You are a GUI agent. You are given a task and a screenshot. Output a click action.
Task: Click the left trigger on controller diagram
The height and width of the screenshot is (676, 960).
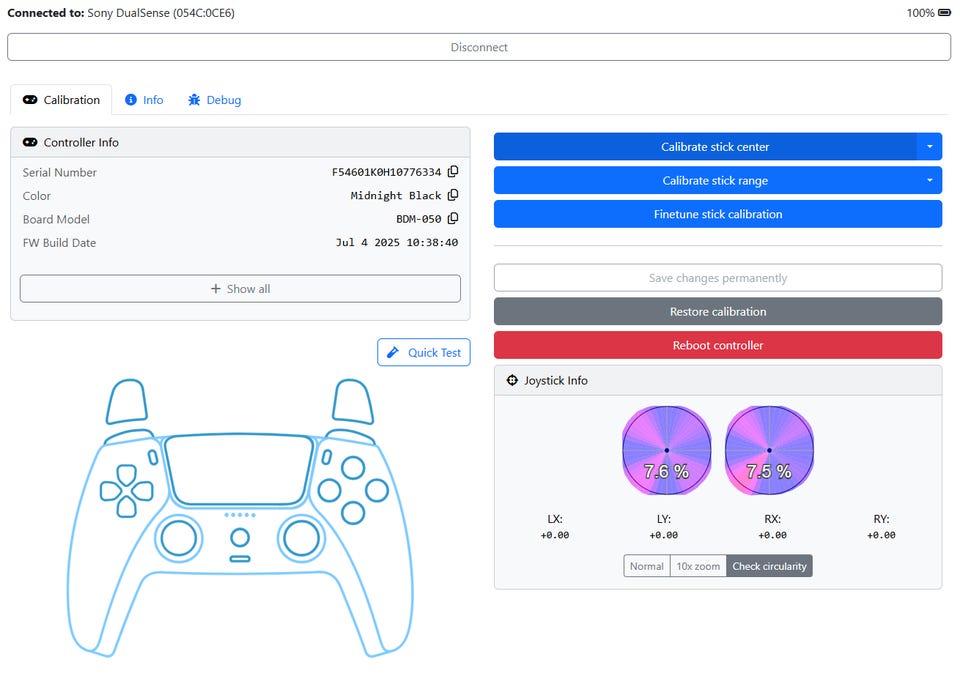(127, 401)
